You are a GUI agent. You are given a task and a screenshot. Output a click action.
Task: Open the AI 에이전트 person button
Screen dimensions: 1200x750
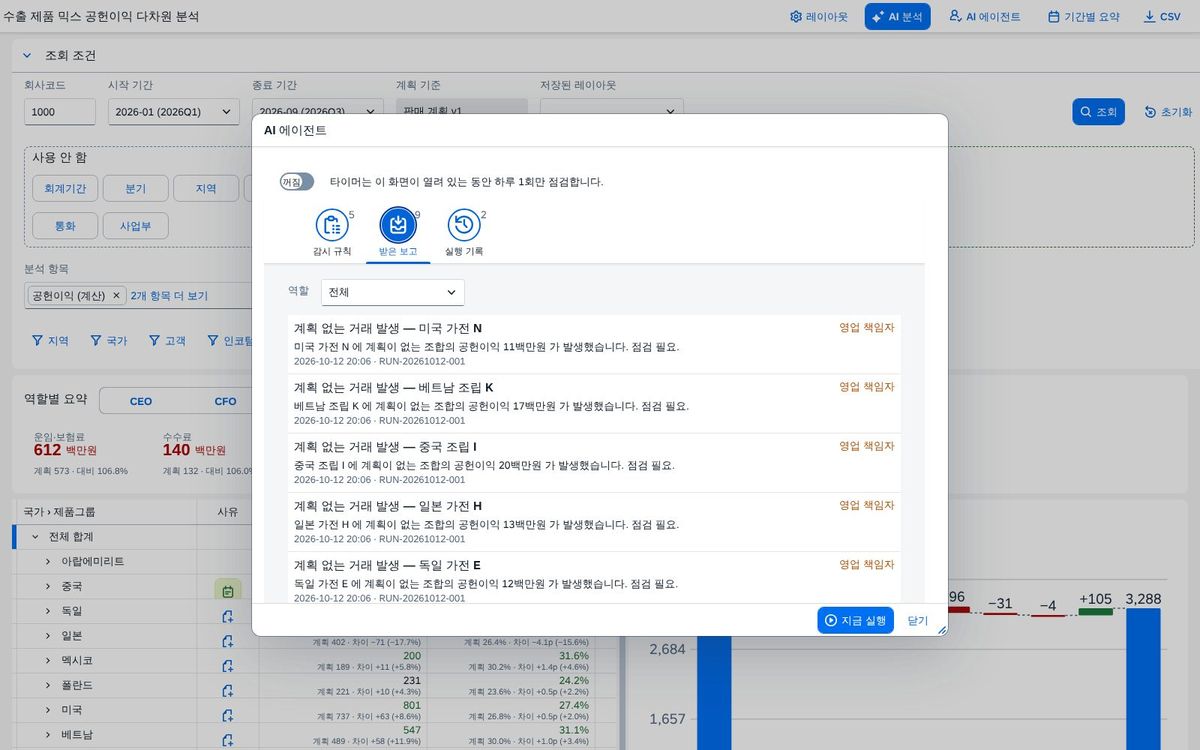coord(984,17)
